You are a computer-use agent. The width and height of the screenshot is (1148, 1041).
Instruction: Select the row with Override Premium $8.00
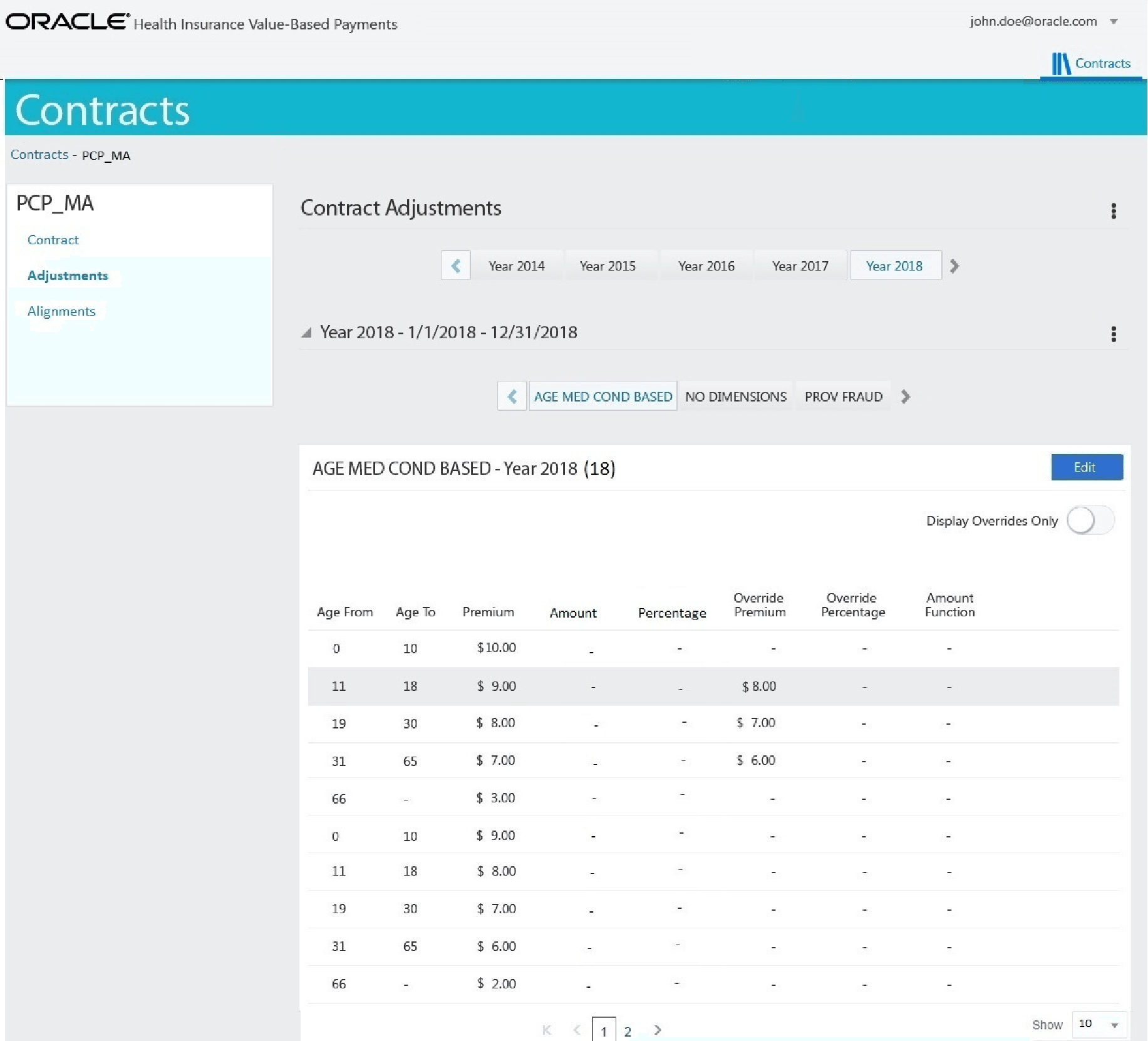713,686
